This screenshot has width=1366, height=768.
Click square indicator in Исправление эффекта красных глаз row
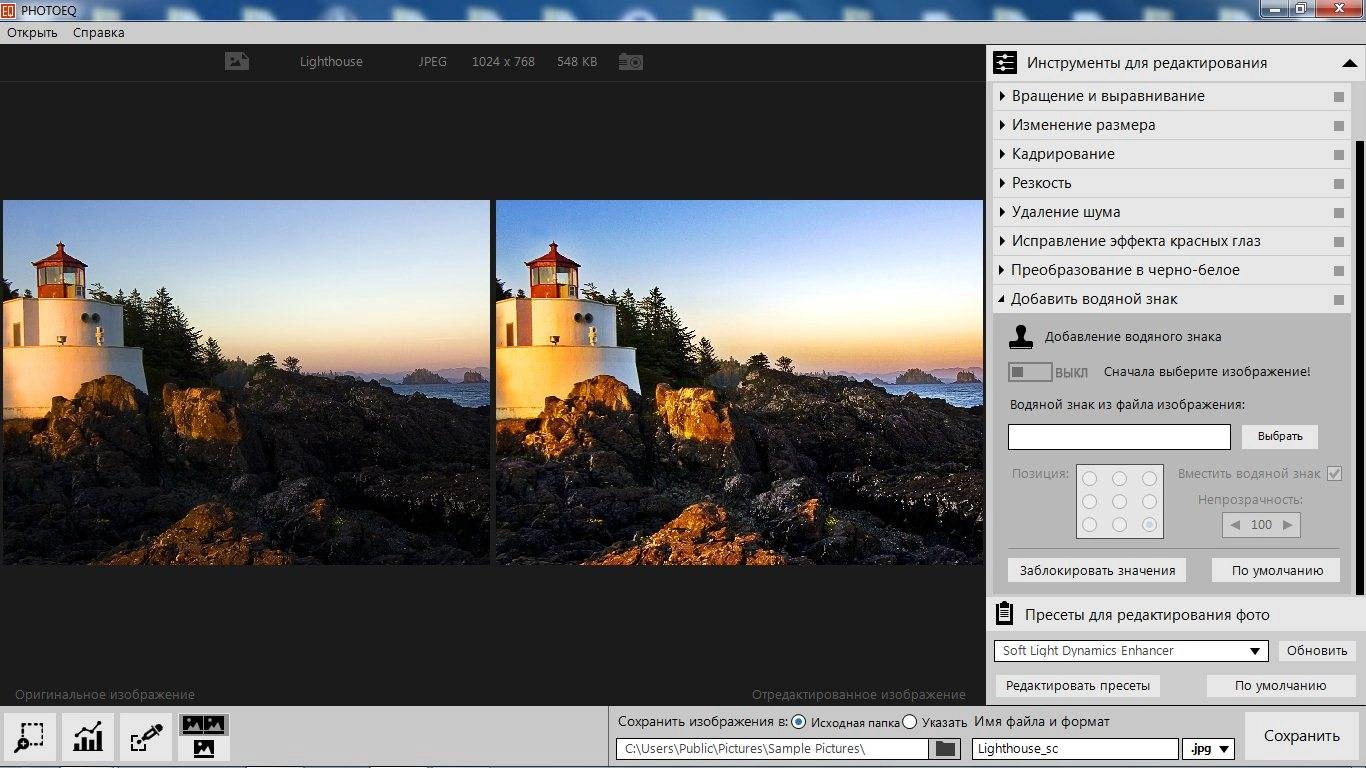tap(1338, 242)
